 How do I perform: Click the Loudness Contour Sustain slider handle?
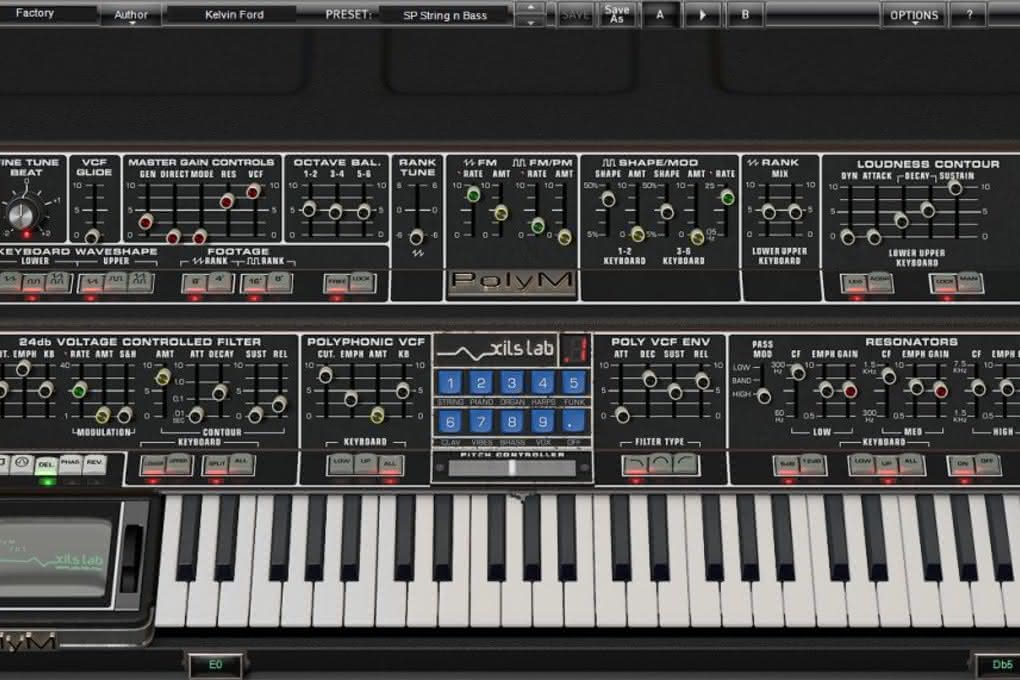[955, 188]
